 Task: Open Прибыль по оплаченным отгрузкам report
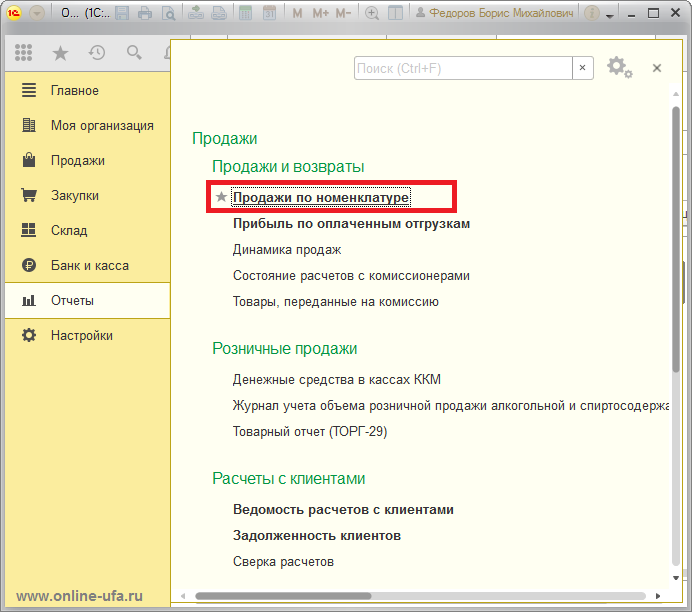351,224
